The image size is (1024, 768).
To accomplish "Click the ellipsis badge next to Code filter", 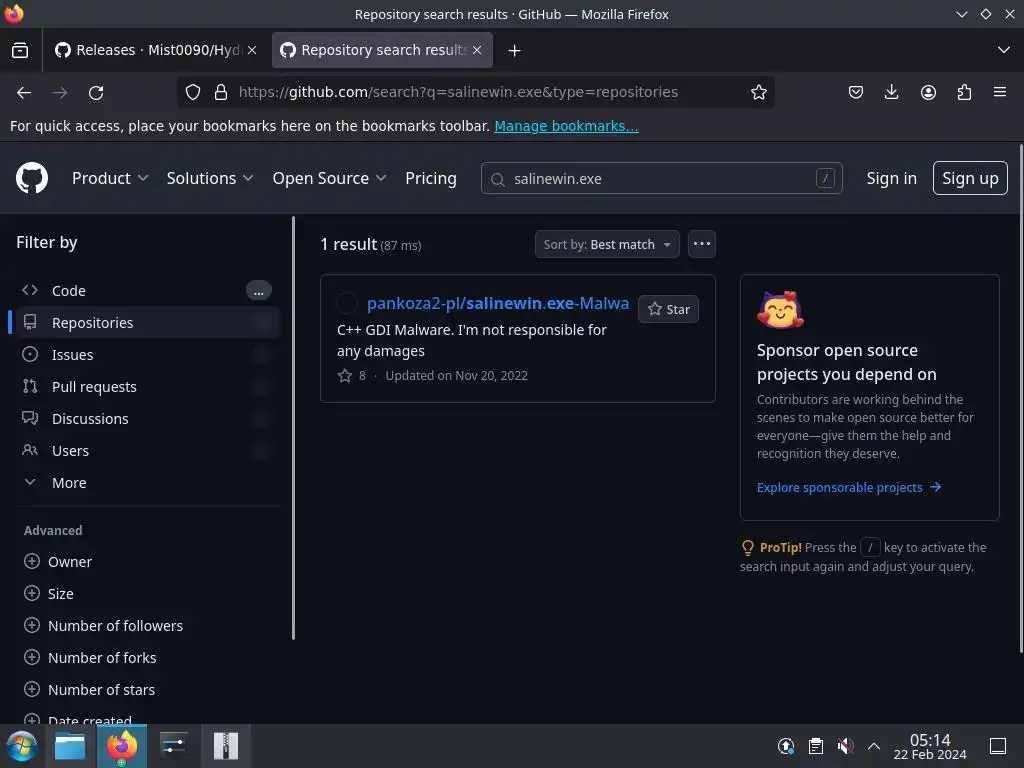I will (x=259, y=291).
